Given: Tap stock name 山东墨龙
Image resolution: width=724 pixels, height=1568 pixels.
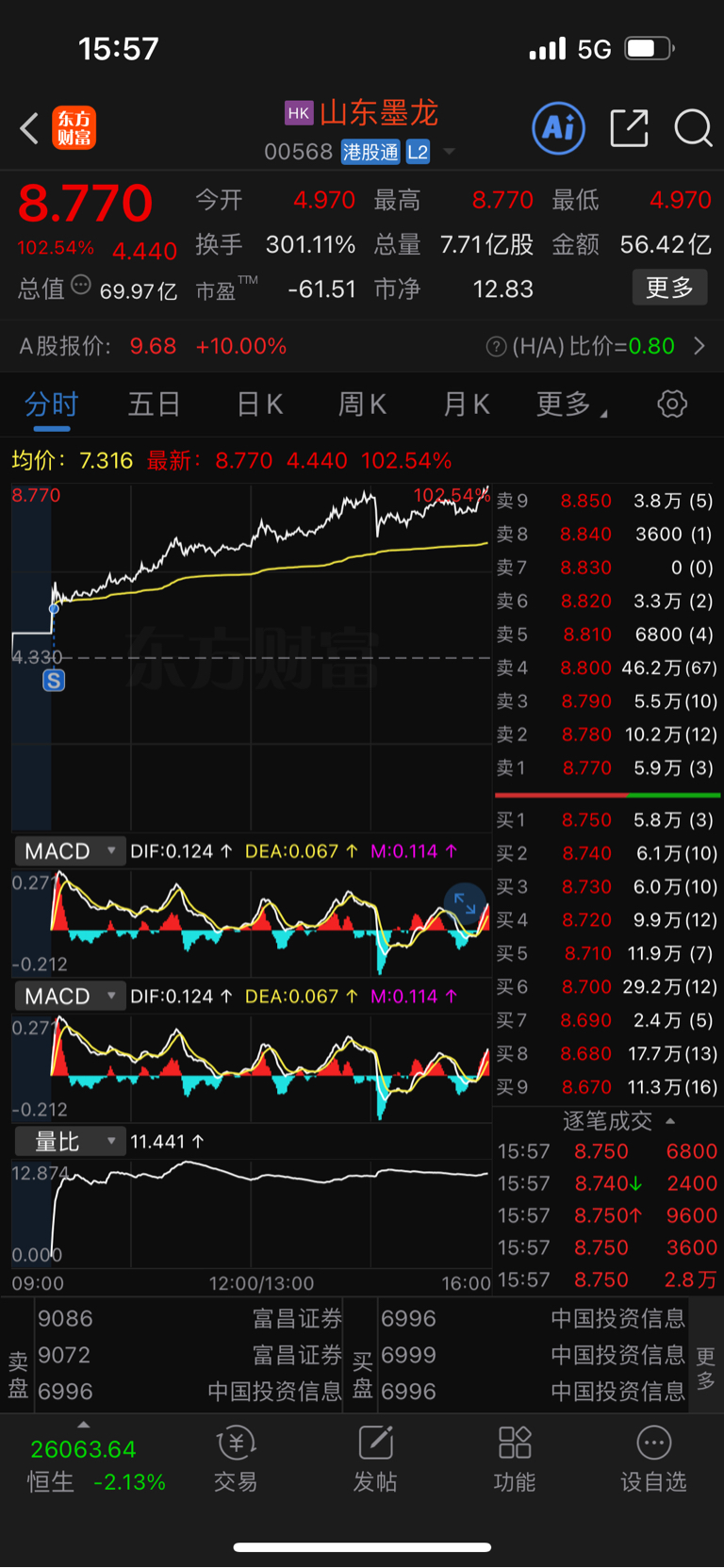Looking at the screenshot, I should pyautogui.click(x=379, y=113).
